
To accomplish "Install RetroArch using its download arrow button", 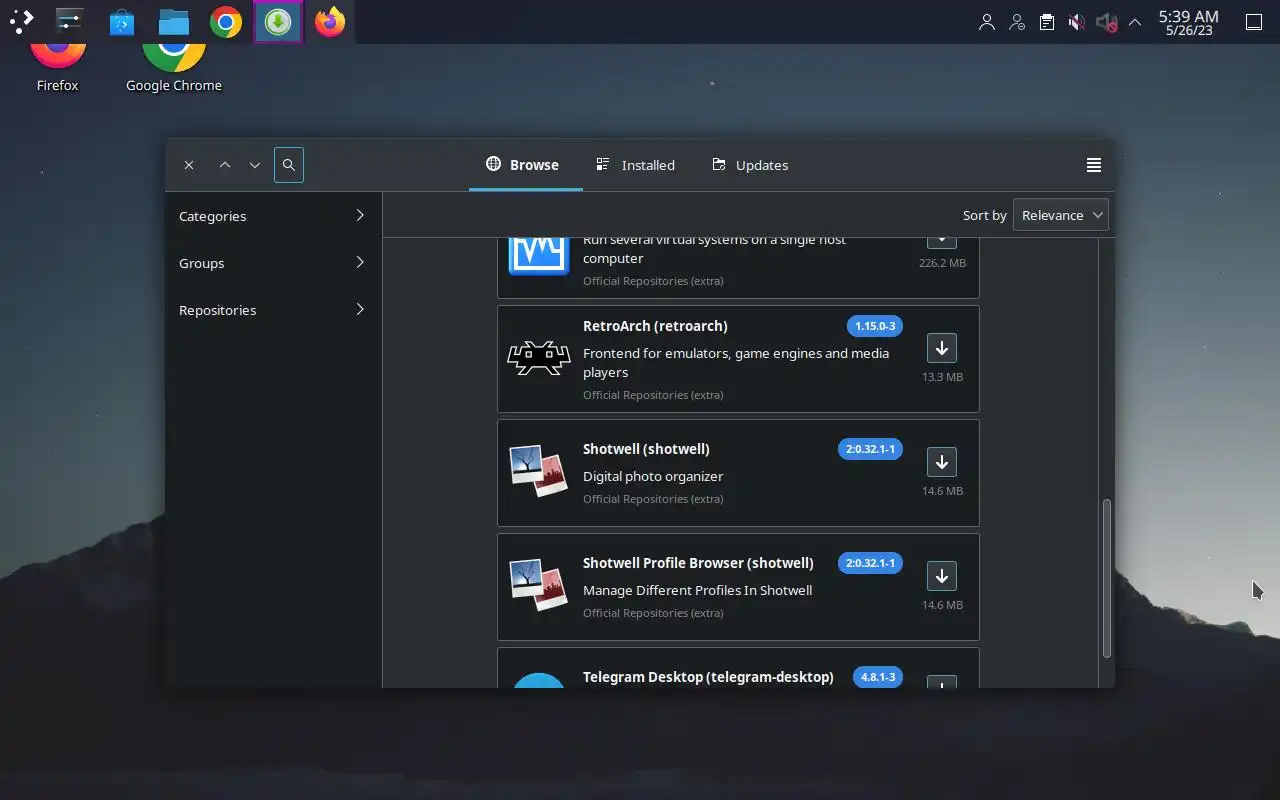I will [x=942, y=348].
